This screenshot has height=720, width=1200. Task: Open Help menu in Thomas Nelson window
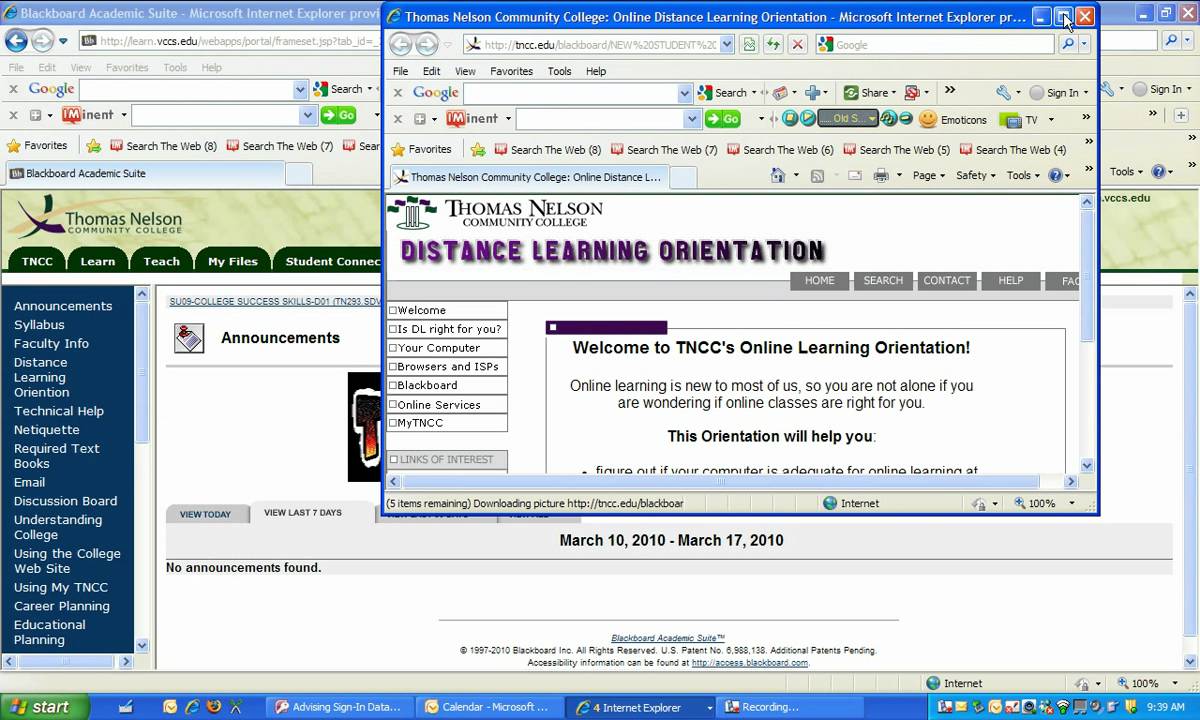pos(596,71)
